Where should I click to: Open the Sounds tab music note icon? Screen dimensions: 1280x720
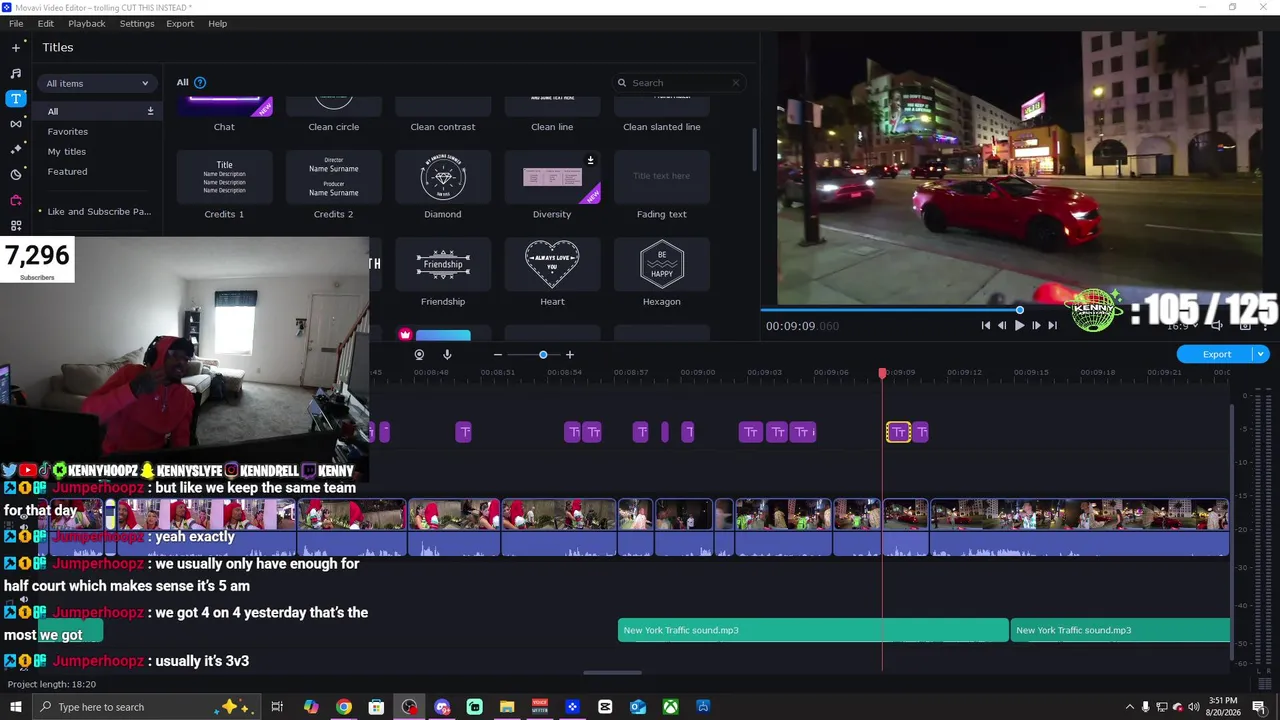(x=15, y=73)
